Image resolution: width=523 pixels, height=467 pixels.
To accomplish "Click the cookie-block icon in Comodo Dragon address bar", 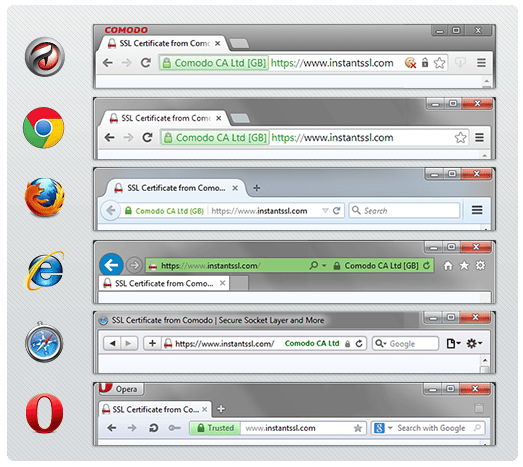I will pos(410,63).
